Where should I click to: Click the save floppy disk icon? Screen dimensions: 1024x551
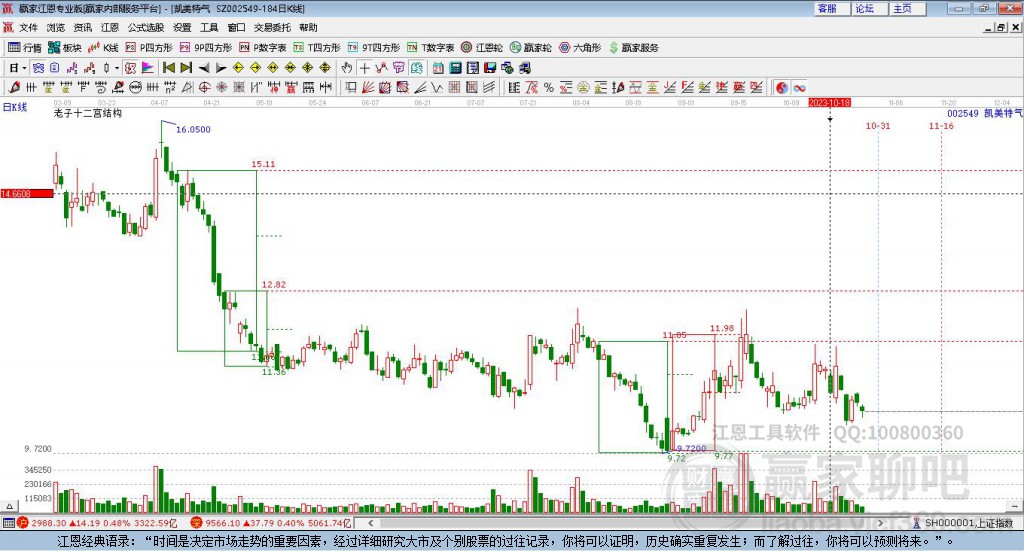[x=490, y=68]
